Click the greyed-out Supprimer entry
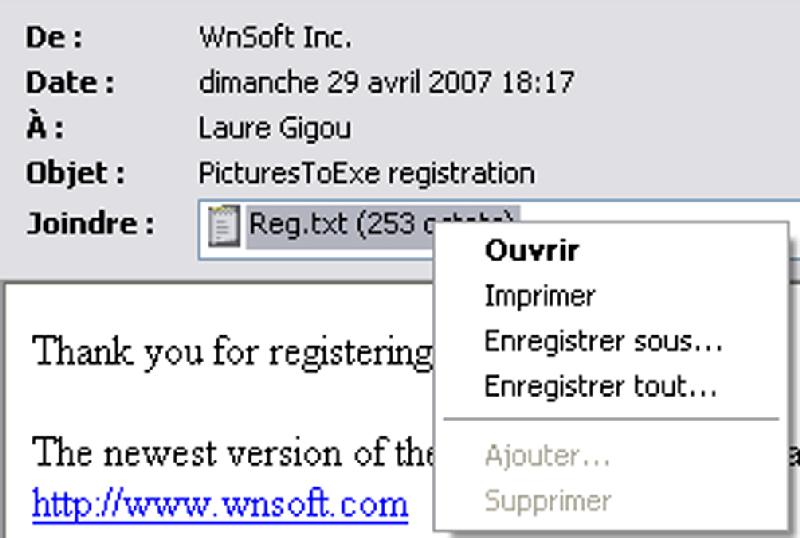 coord(547,501)
